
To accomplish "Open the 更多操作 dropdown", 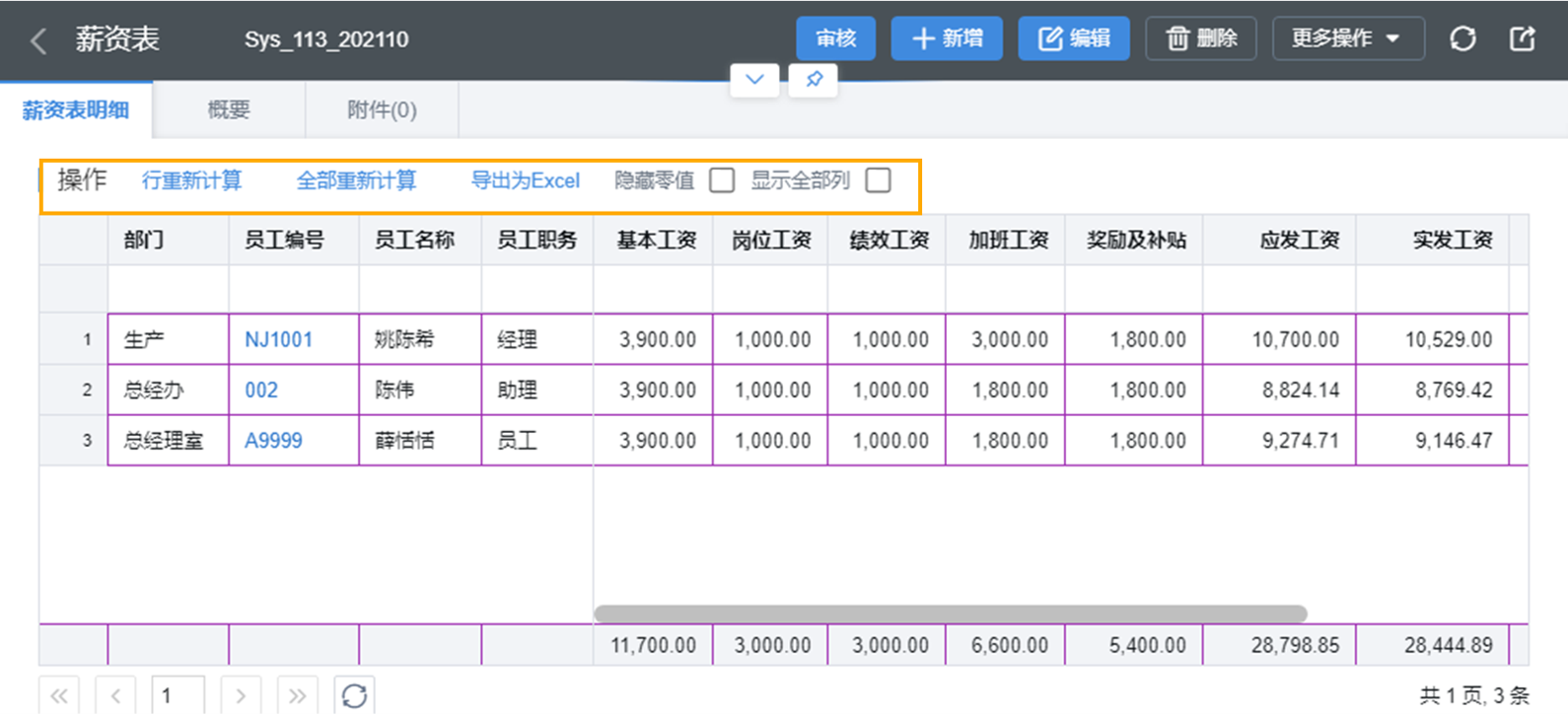I will point(1348,38).
